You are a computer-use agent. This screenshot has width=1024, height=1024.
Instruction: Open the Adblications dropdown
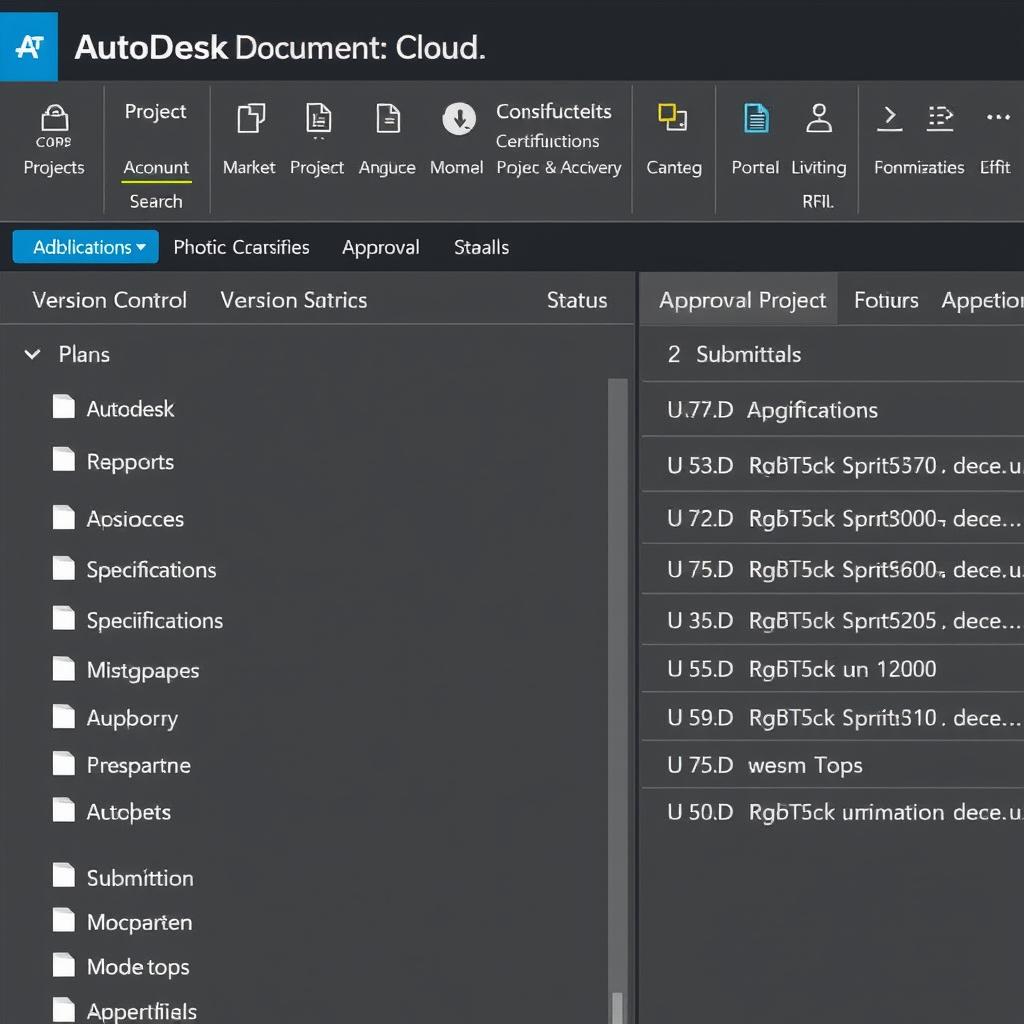point(86,247)
